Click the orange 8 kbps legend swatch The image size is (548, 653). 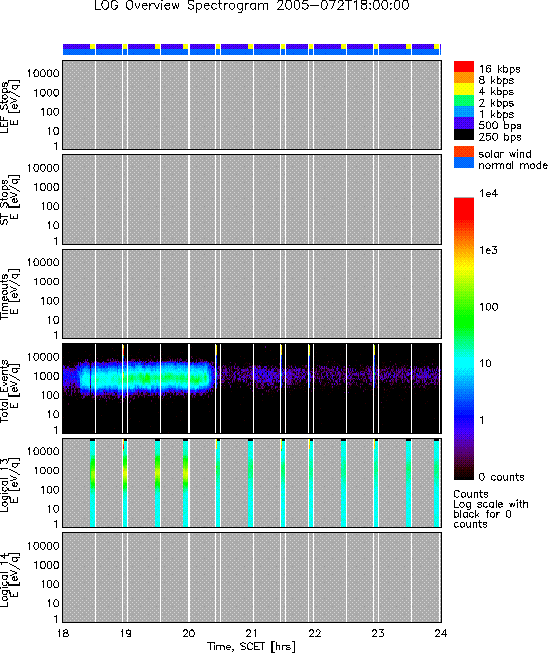point(464,78)
